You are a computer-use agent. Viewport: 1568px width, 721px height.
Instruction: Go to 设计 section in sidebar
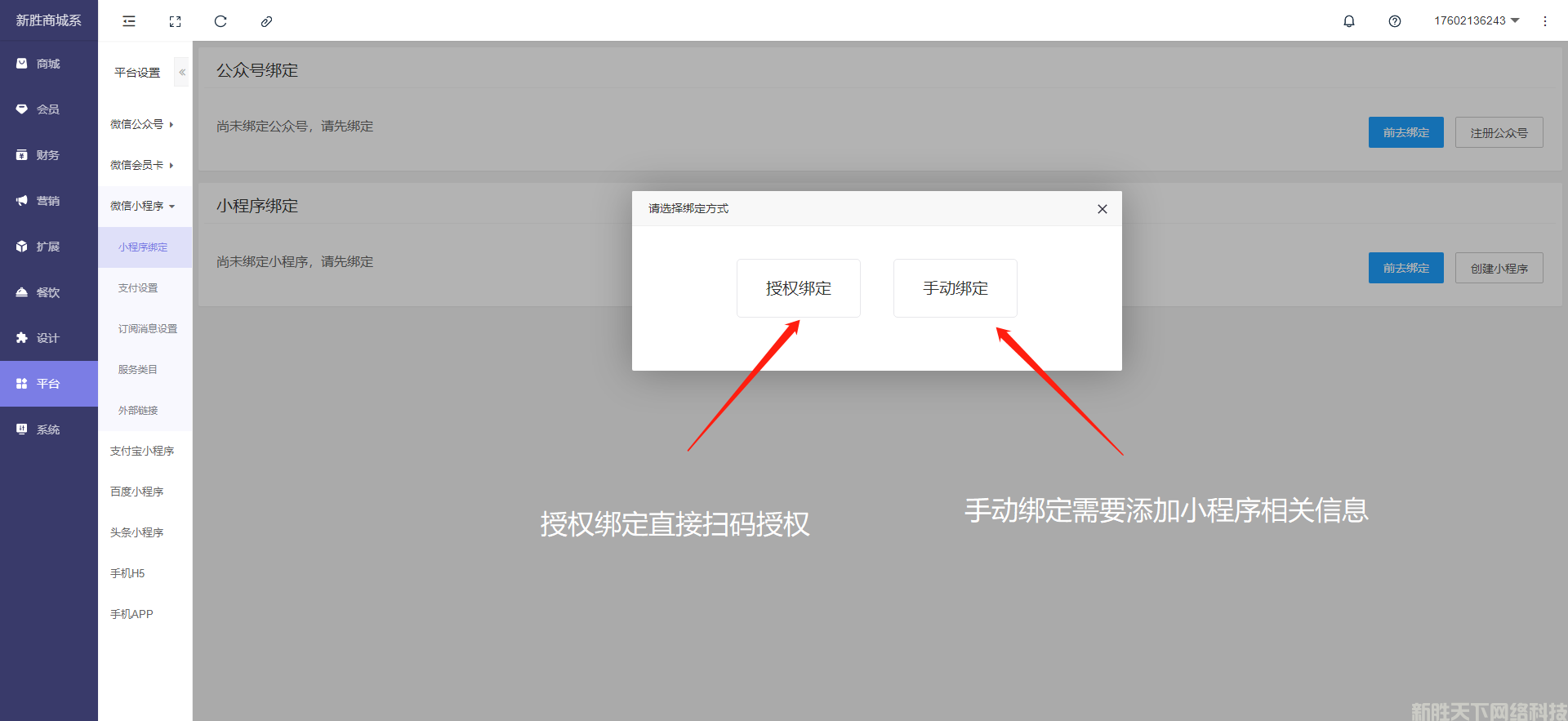[48, 338]
